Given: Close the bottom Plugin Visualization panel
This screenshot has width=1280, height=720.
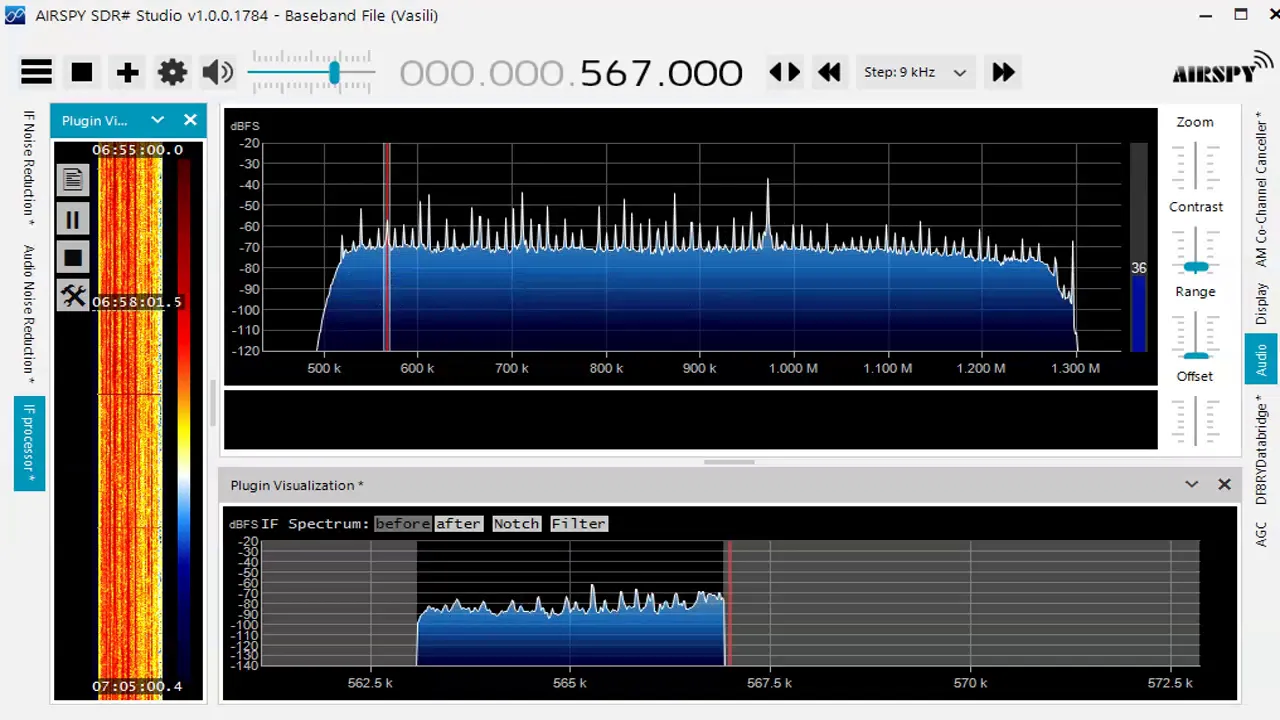Looking at the screenshot, I should (x=1224, y=484).
